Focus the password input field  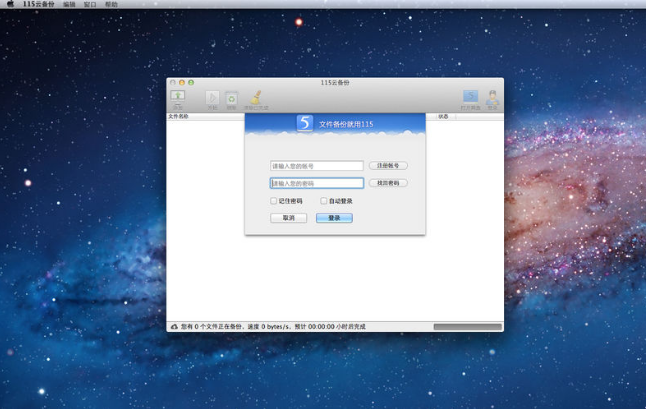pos(317,183)
